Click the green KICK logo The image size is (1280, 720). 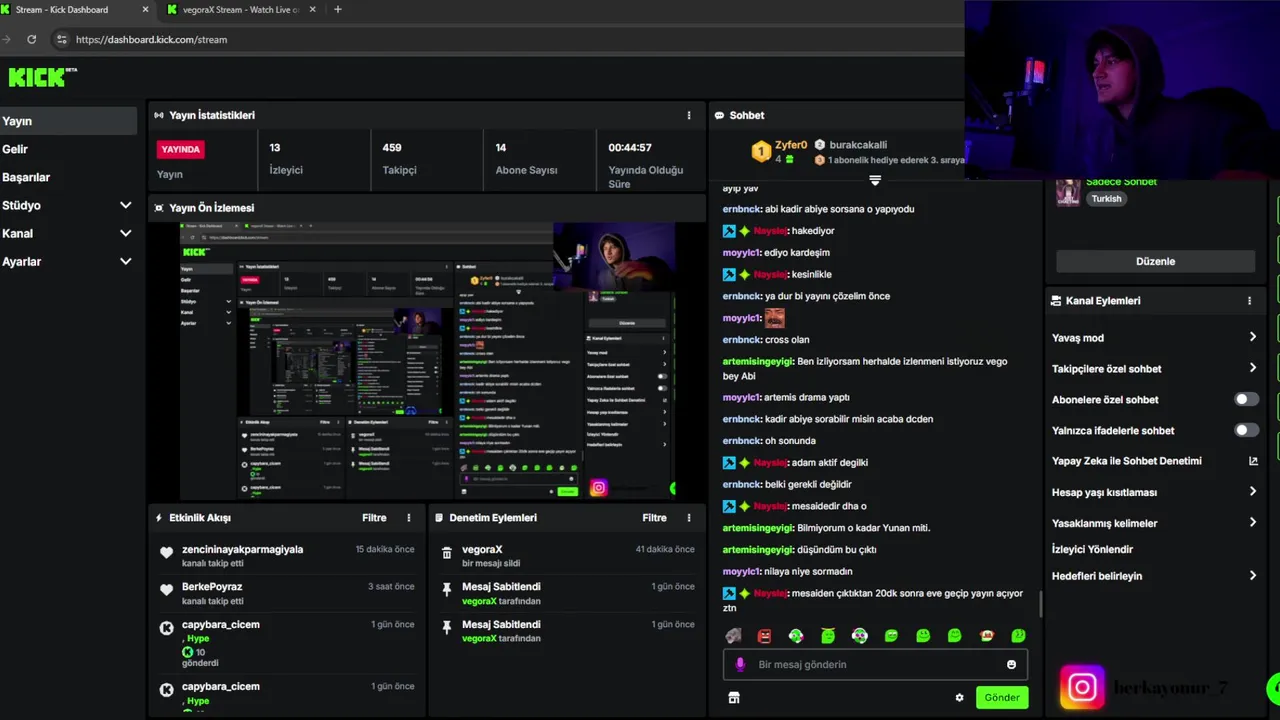tap(39, 77)
